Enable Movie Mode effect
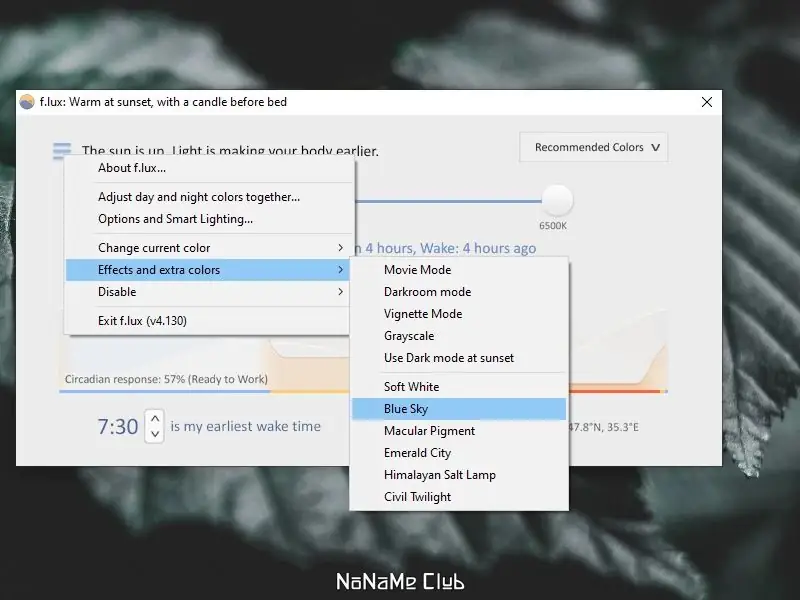Screen dimensions: 800x600 click(x=459, y=270)
